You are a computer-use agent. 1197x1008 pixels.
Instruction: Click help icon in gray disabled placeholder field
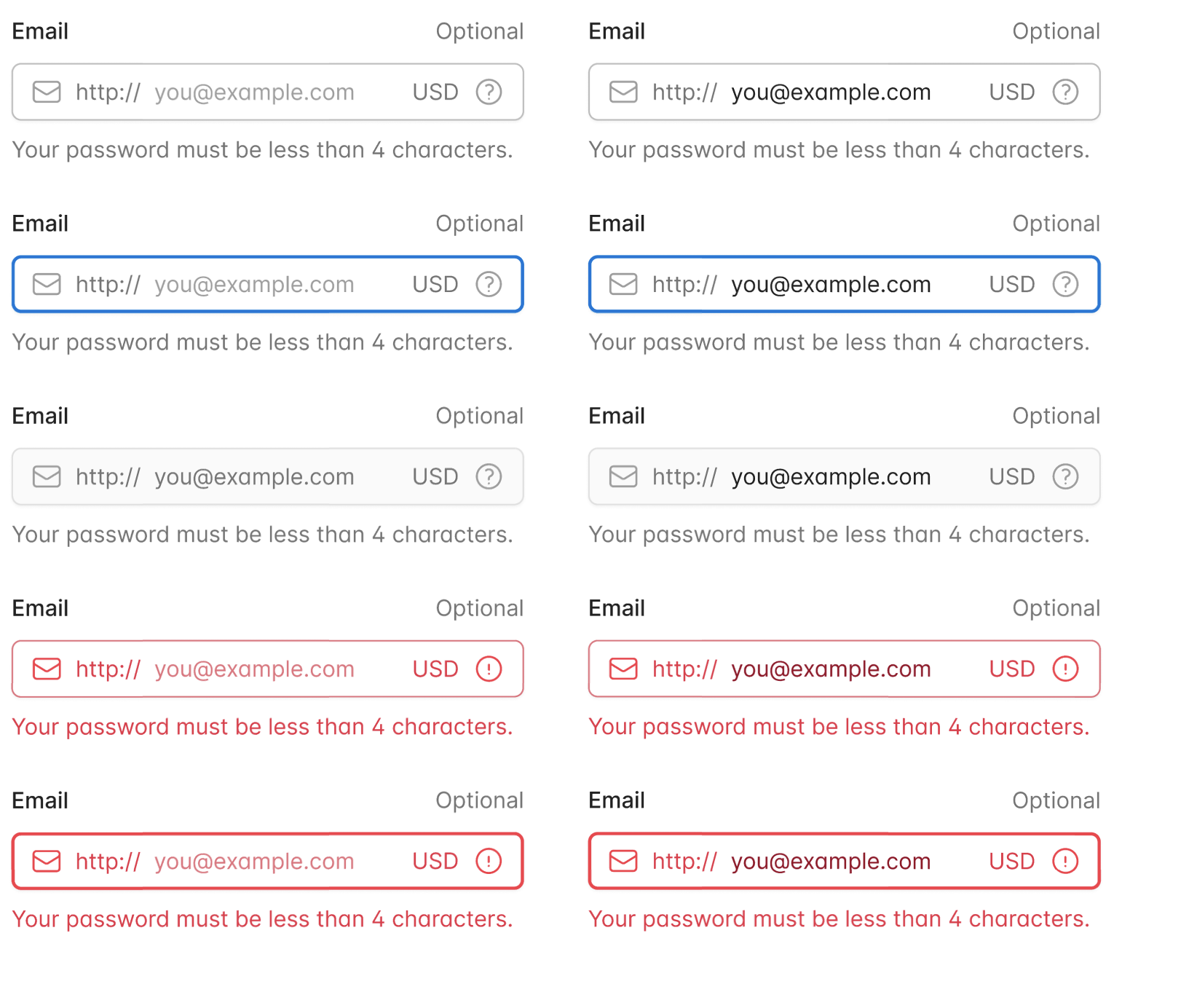click(489, 476)
